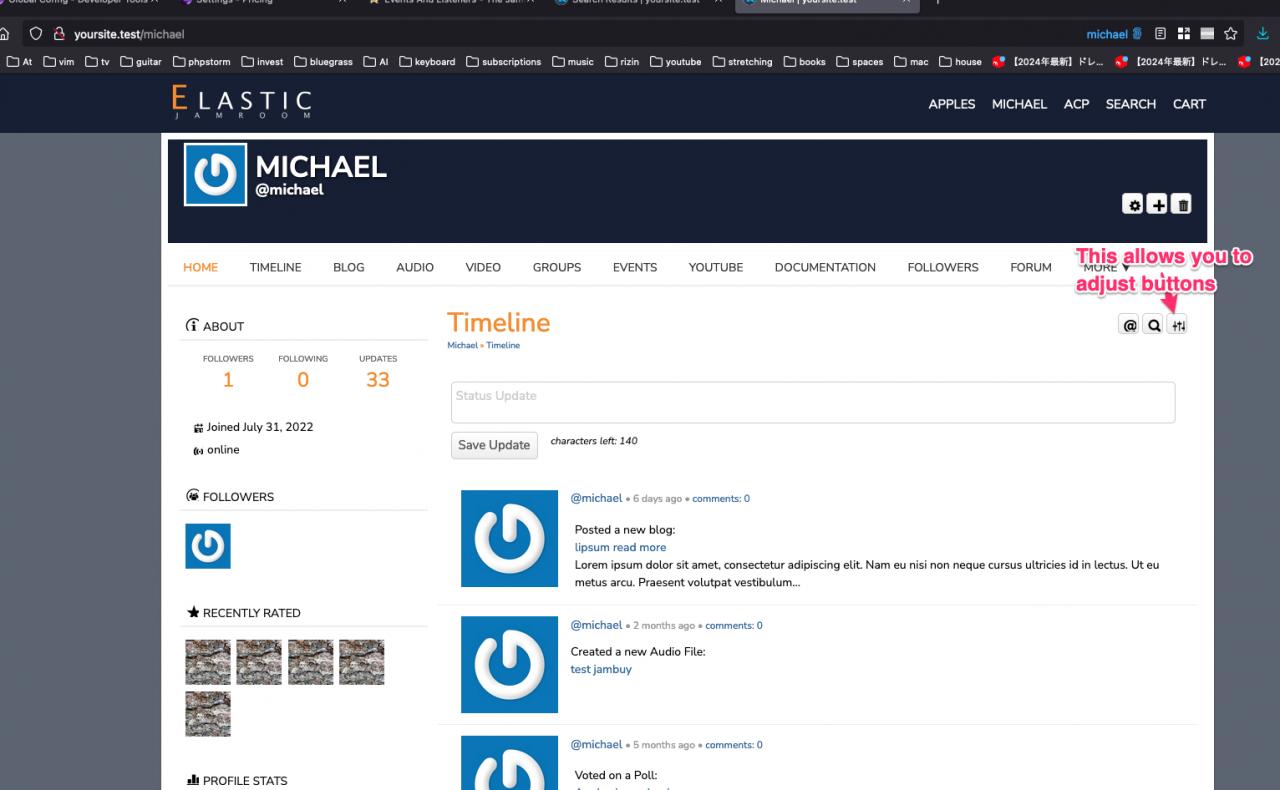This screenshot has width=1280, height=790.
Task: Open the 'test jambuy' audio link
Action: [x=600, y=670]
